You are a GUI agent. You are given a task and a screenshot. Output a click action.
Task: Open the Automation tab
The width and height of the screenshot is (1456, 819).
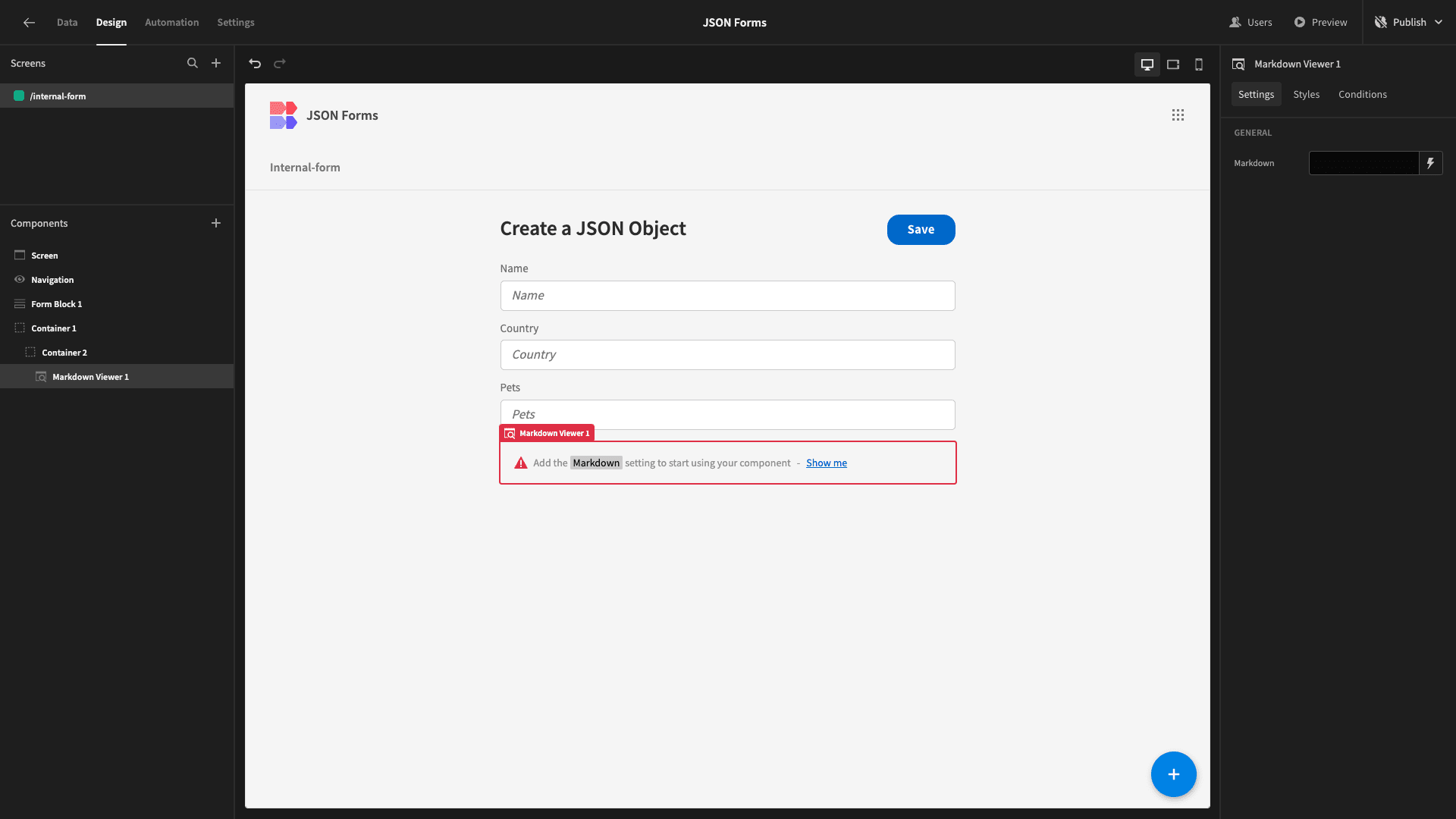[172, 23]
